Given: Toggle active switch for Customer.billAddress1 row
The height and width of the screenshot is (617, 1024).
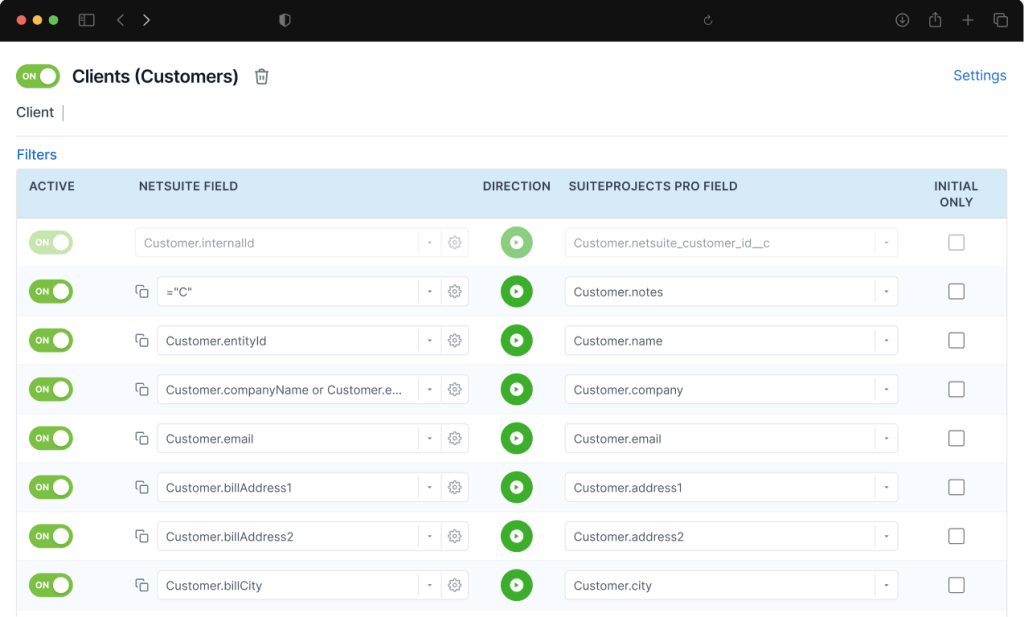Looking at the screenshot, I should [51, 487].
